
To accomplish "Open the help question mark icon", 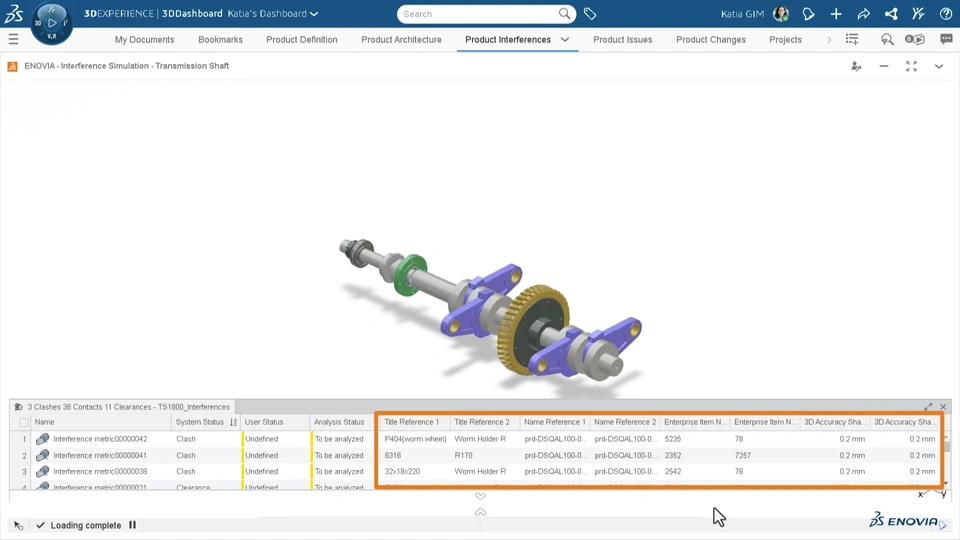I will pyautogui.click(x=945, y=13).
